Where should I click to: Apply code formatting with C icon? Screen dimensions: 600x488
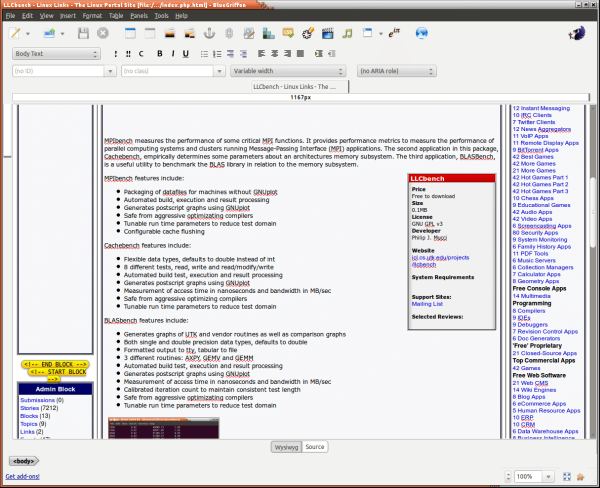pos(141,54)
